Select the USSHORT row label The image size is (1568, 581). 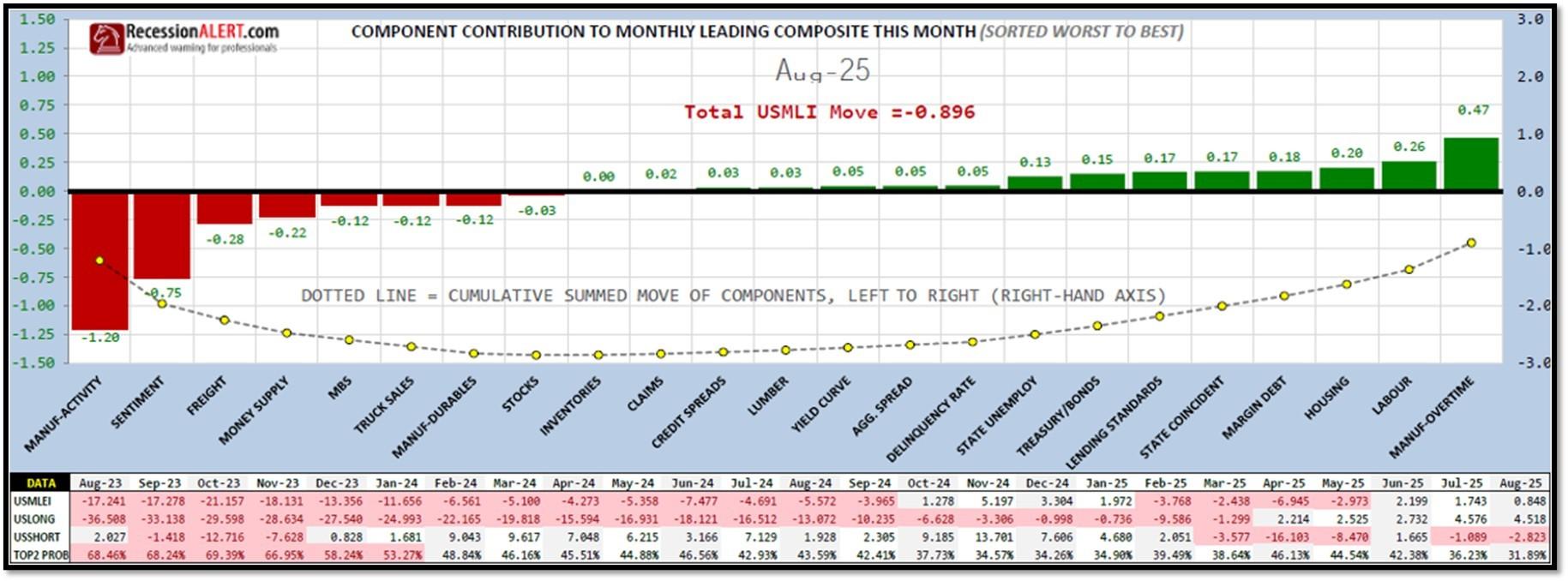[37, 537]
